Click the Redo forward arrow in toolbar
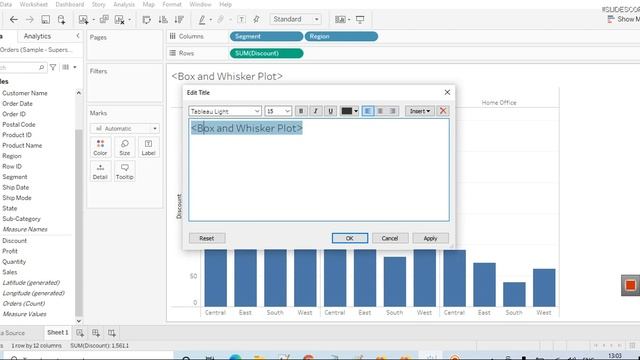Viewport: 640px width, 360px height. [29, 20]
